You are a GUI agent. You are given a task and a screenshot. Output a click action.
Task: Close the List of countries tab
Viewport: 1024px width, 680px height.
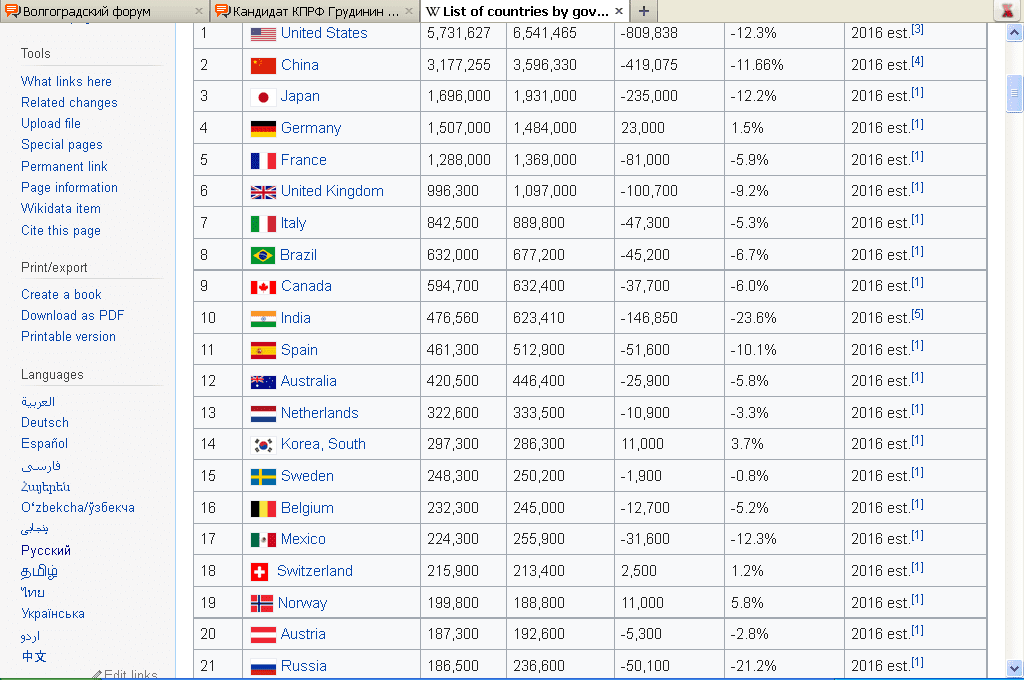click(x=618, y=11)
